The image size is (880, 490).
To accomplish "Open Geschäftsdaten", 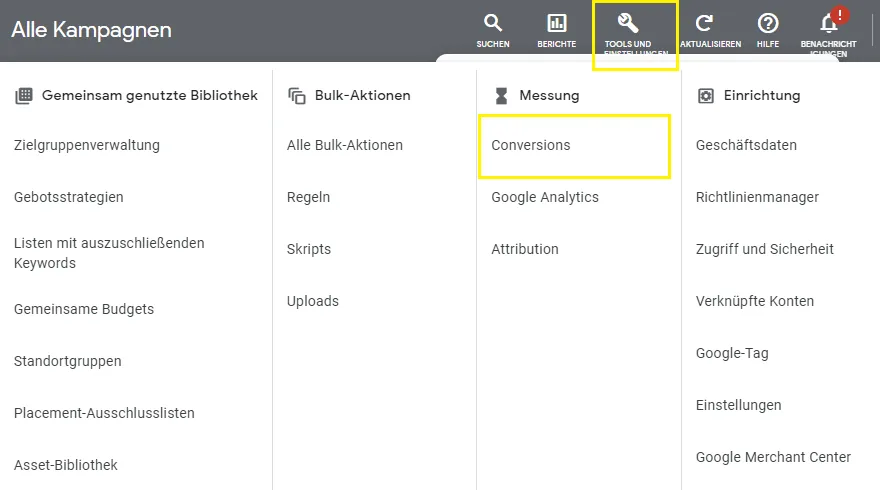I will click(x=746, y=145).
